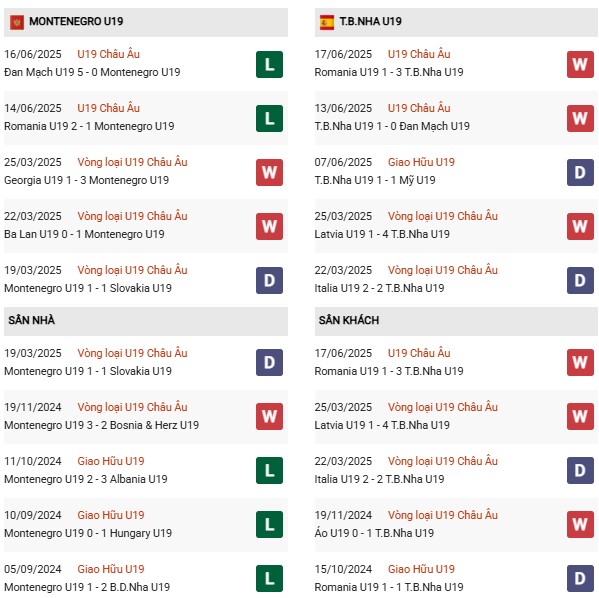This screenshot has width=599, height=598.
Task: Select the T.B.NHA U19 header
Action: coord(456,22)
